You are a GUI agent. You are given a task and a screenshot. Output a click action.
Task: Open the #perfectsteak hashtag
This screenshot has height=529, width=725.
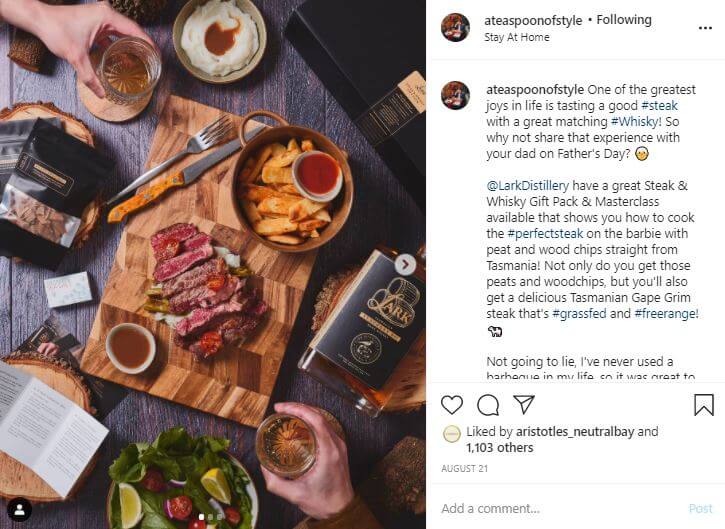pos(545,234)
